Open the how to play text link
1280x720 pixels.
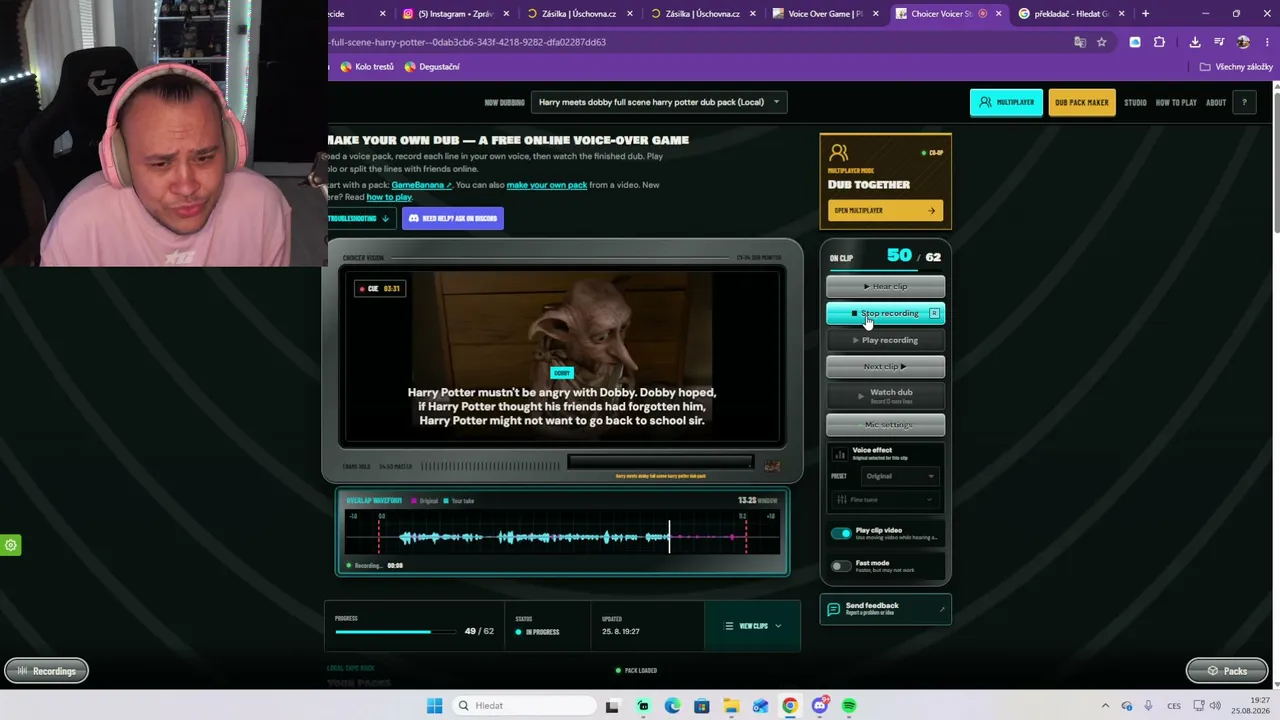tap(389, 197)
